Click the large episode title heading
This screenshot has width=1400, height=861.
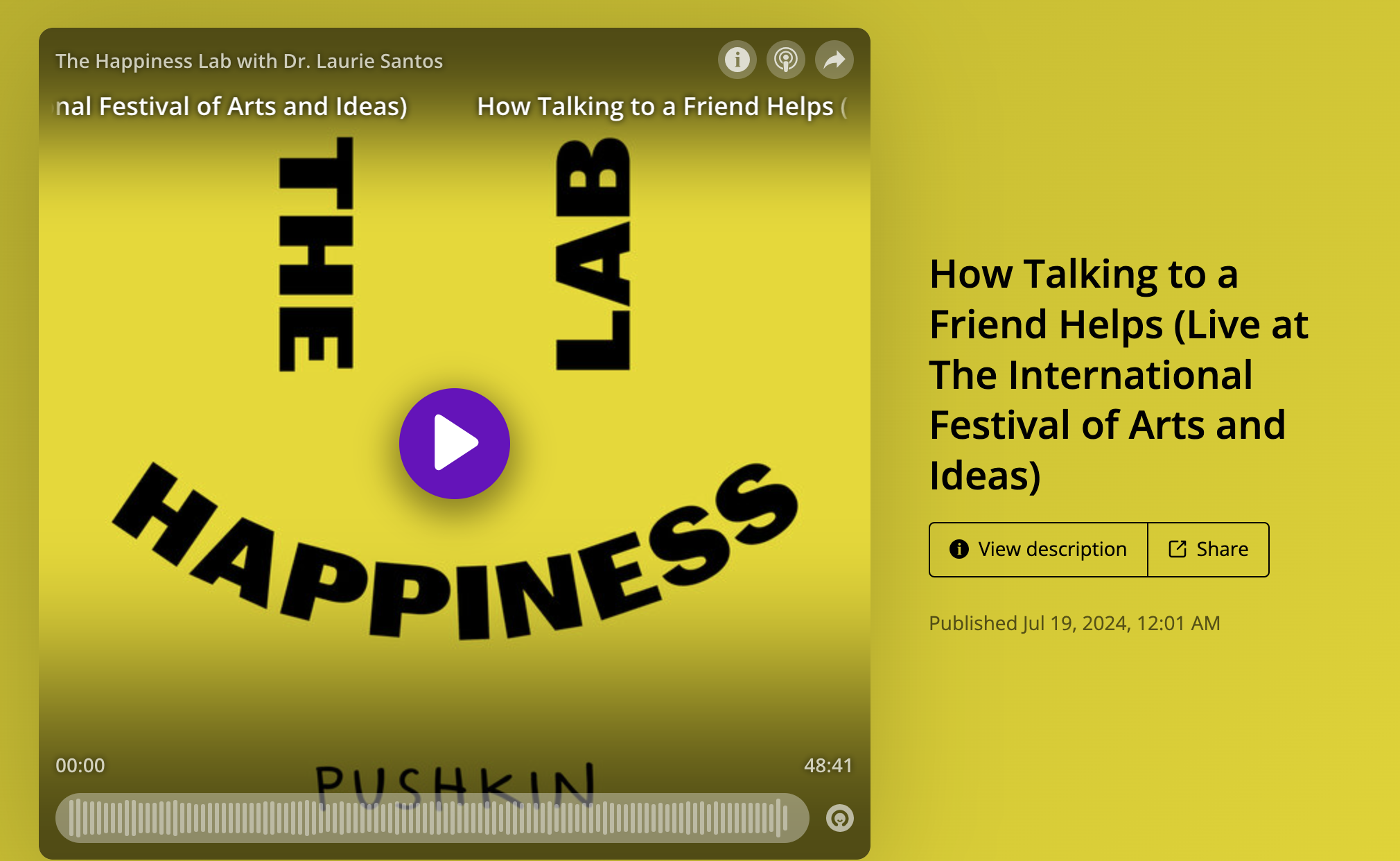pos(1119,374)
